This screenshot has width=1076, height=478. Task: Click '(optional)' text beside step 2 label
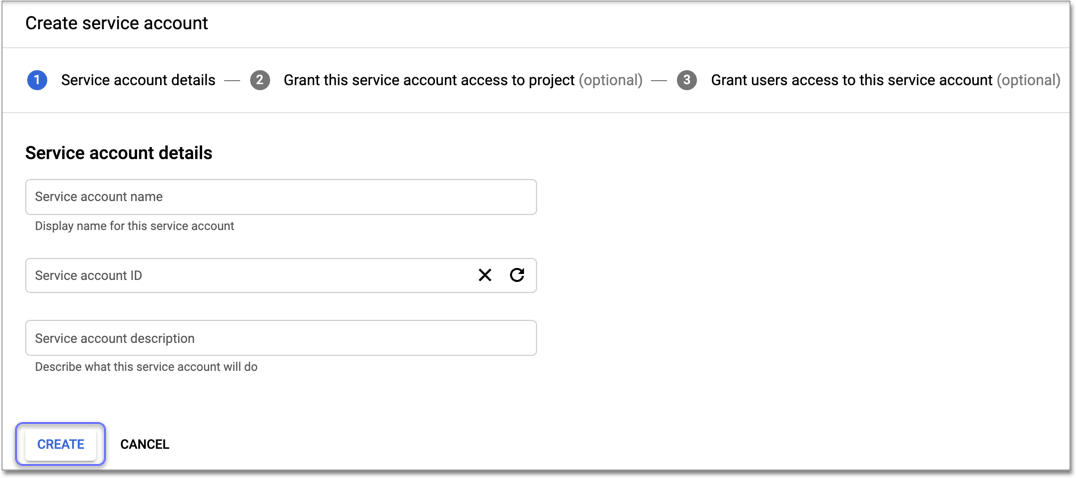[x=611, y=80]
